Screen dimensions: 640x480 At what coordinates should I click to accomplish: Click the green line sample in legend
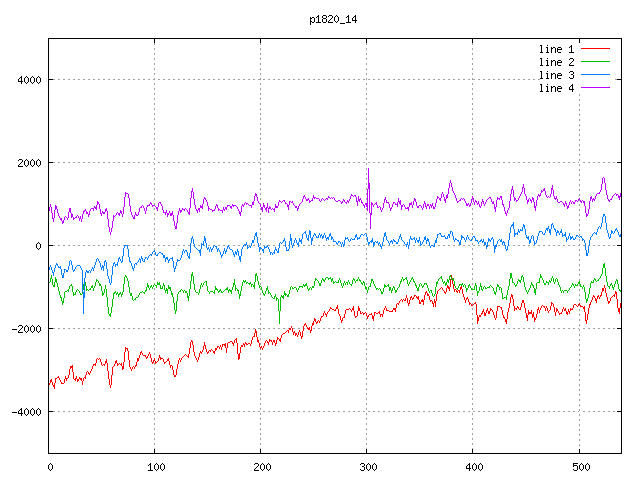coord(595,62)
